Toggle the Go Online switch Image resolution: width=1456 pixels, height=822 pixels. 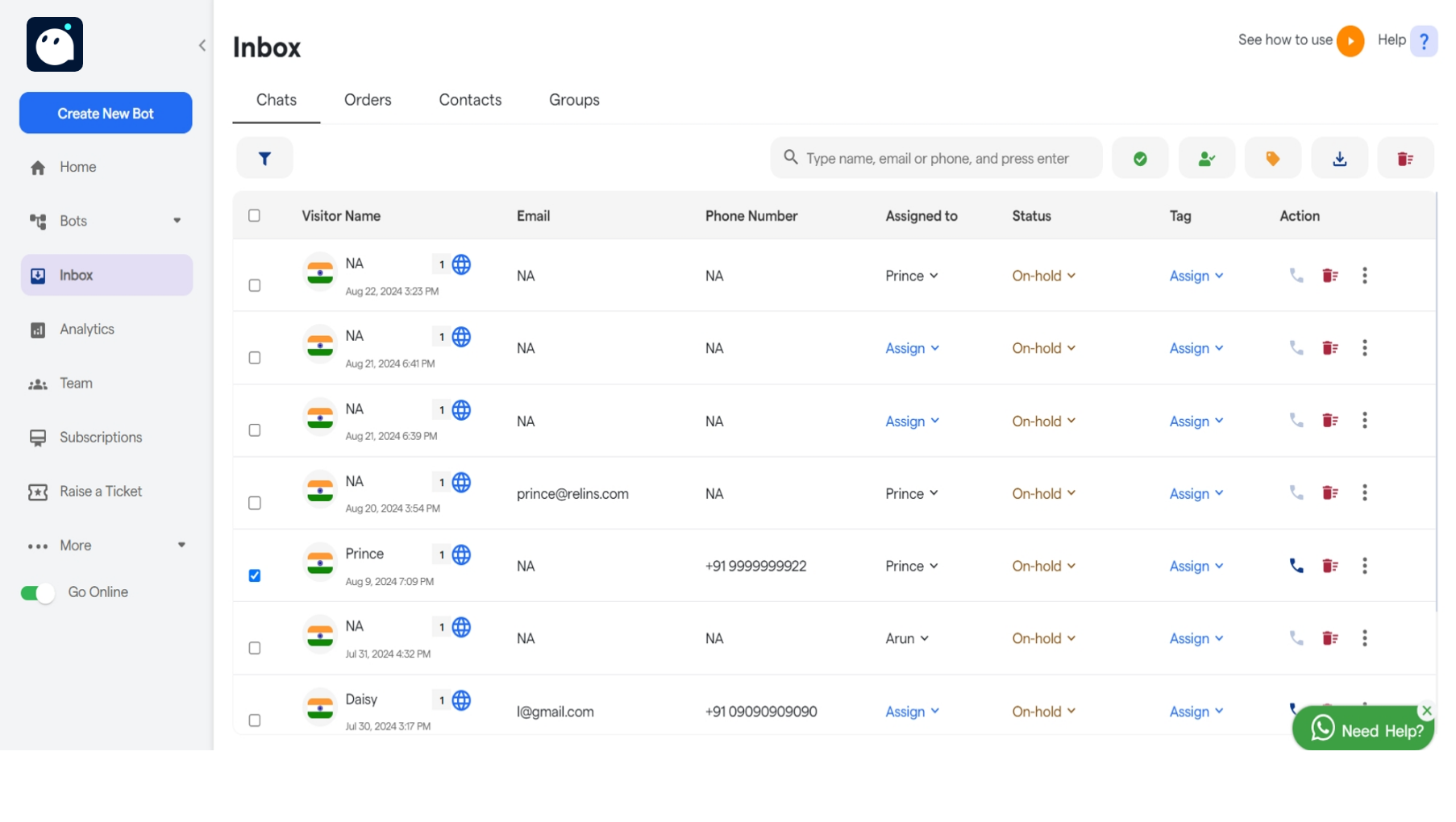point(37,593)
